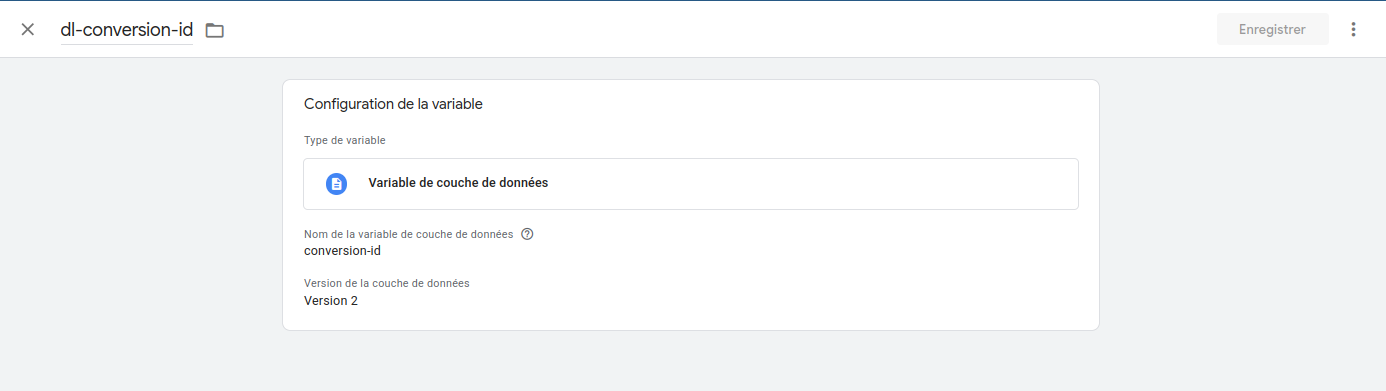
Task: Select the 'Variable de couche de données' type row
Action: tap(691, 184)
